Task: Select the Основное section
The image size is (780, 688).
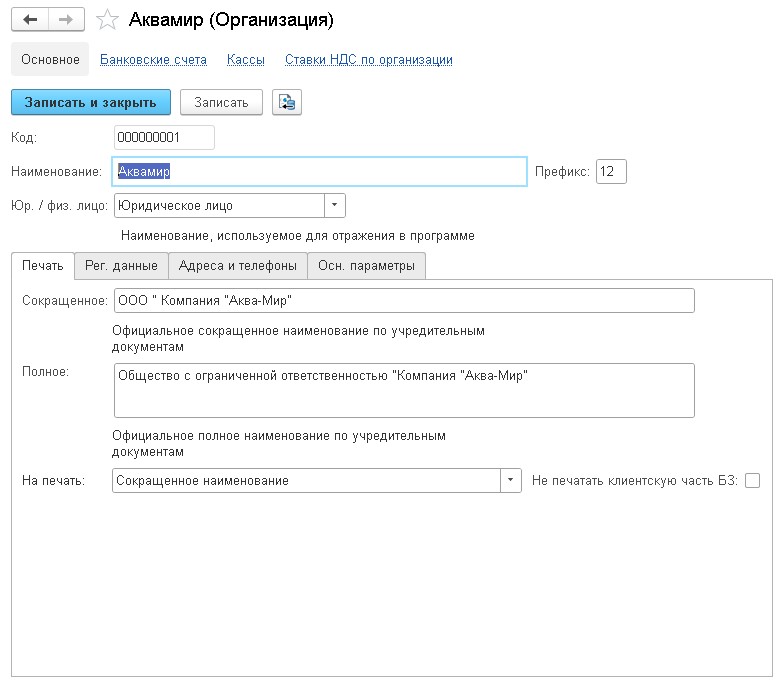Action: click(50, 60)
